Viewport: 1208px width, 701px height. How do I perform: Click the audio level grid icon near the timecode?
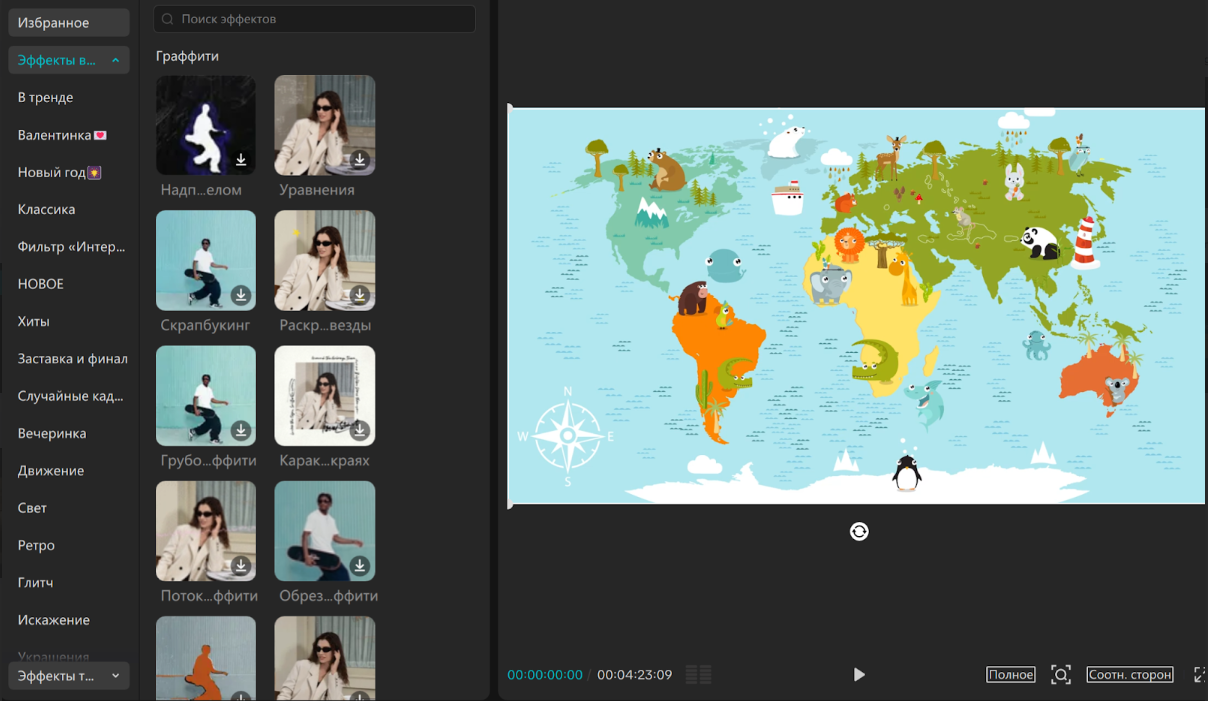pyautogui.click(x=699, y=675)
